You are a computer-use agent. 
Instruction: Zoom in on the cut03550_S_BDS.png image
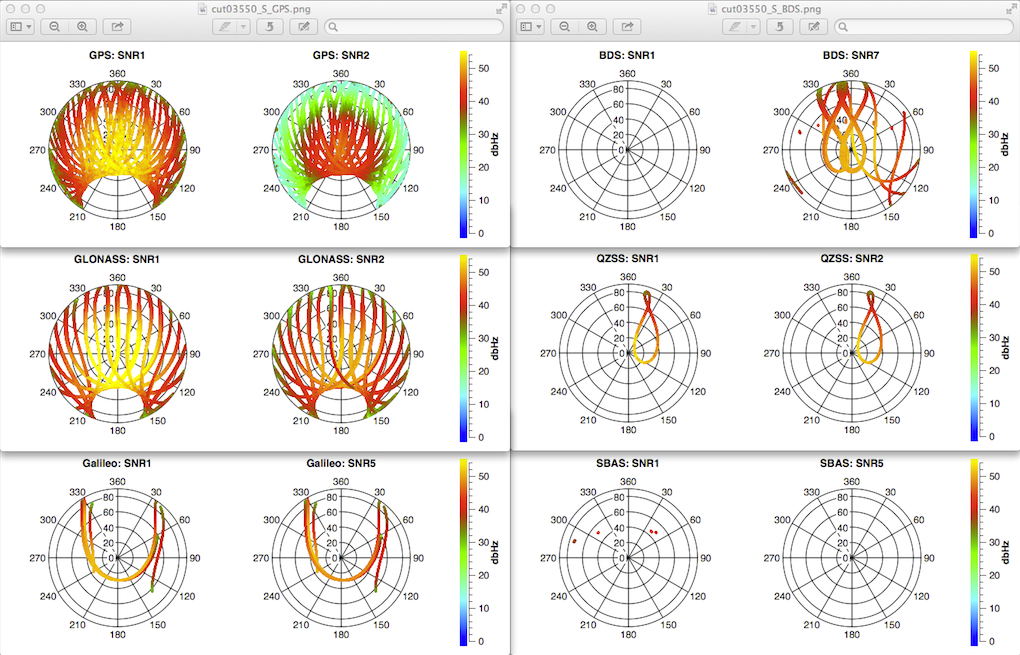[x=595, y=27]
